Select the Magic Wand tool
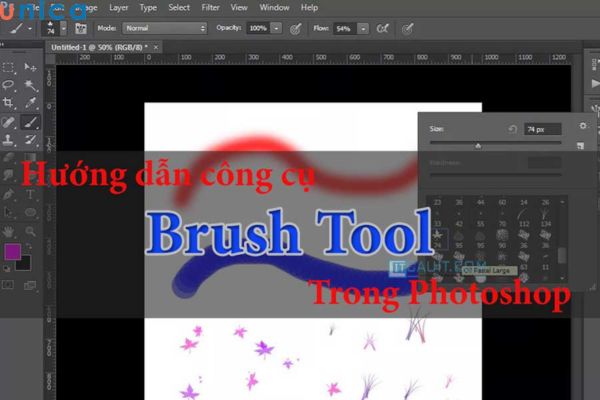The image size is (600, 400). pyautogui.click(x=30, y=85)
